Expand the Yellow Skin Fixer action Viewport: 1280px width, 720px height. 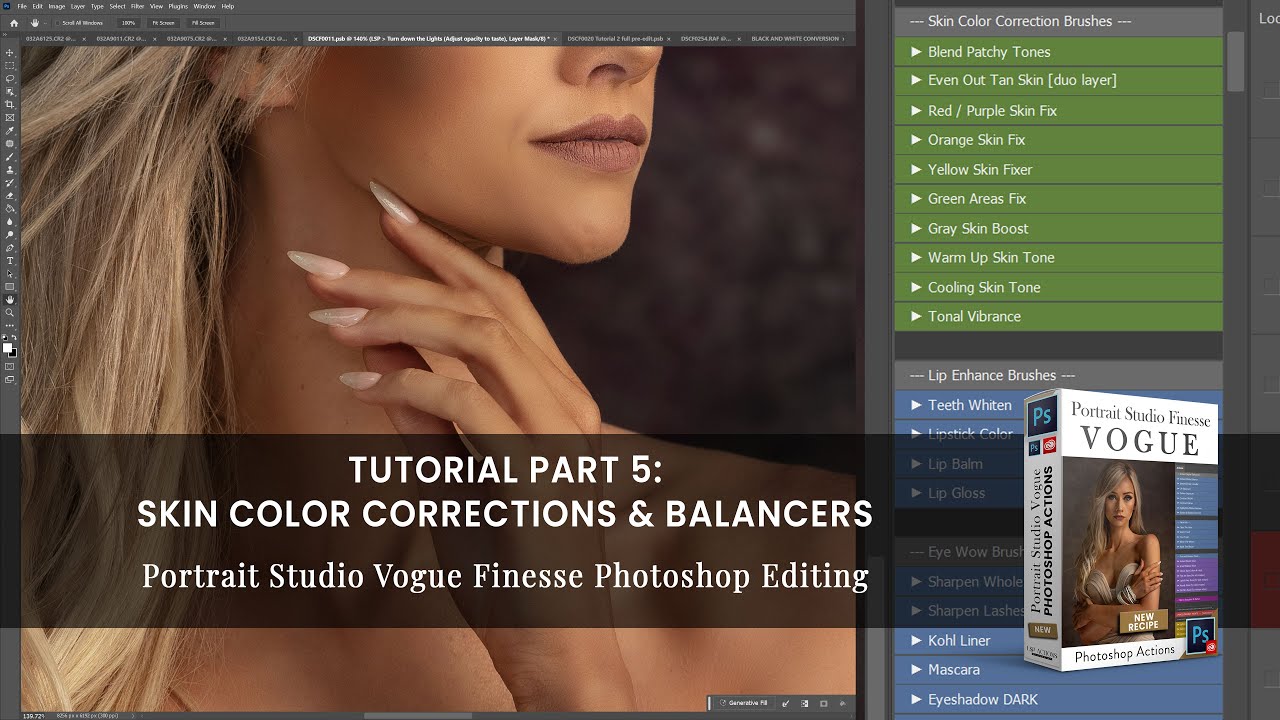[x=916, y=170]
